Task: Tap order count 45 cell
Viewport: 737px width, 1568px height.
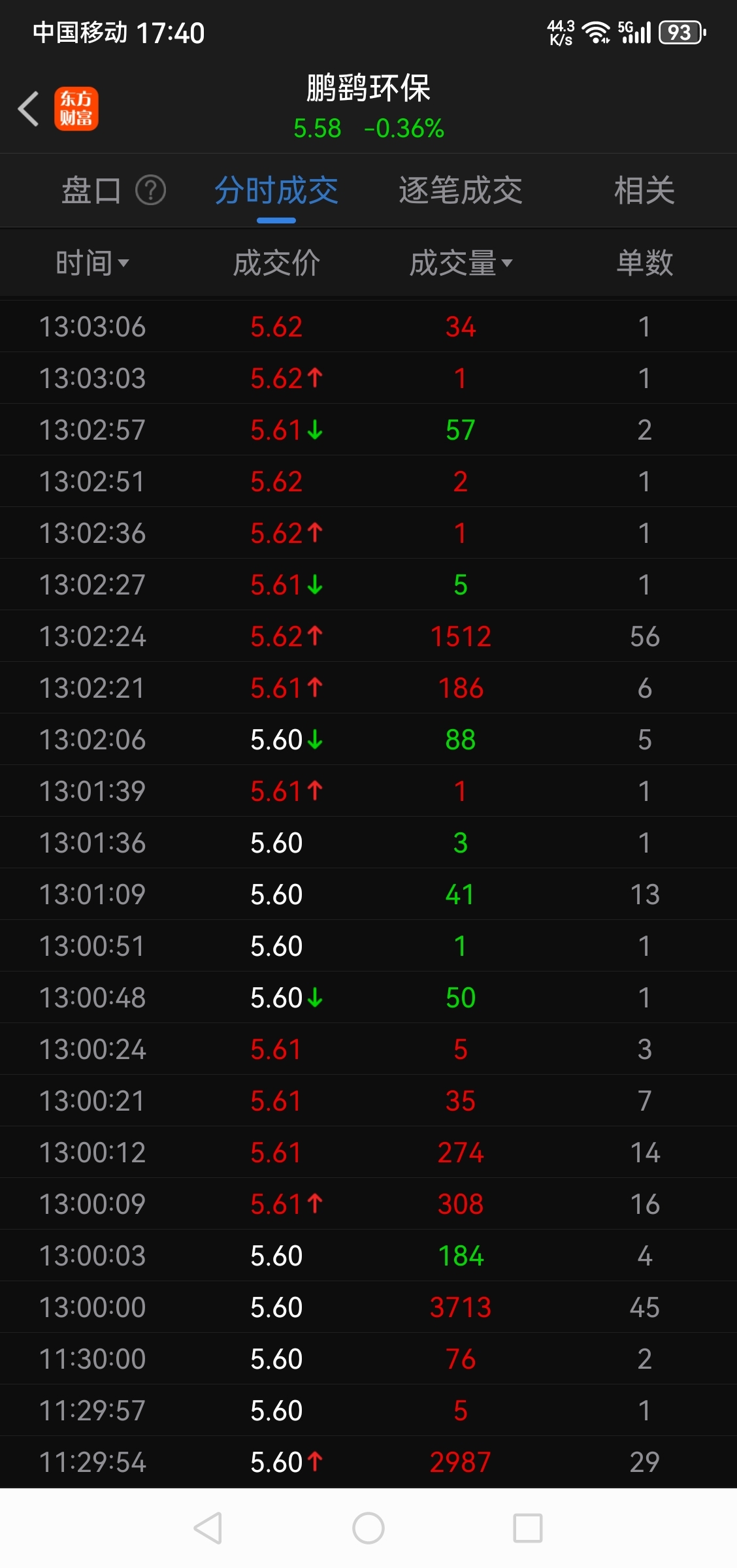Action: (x=644, y=1307)
